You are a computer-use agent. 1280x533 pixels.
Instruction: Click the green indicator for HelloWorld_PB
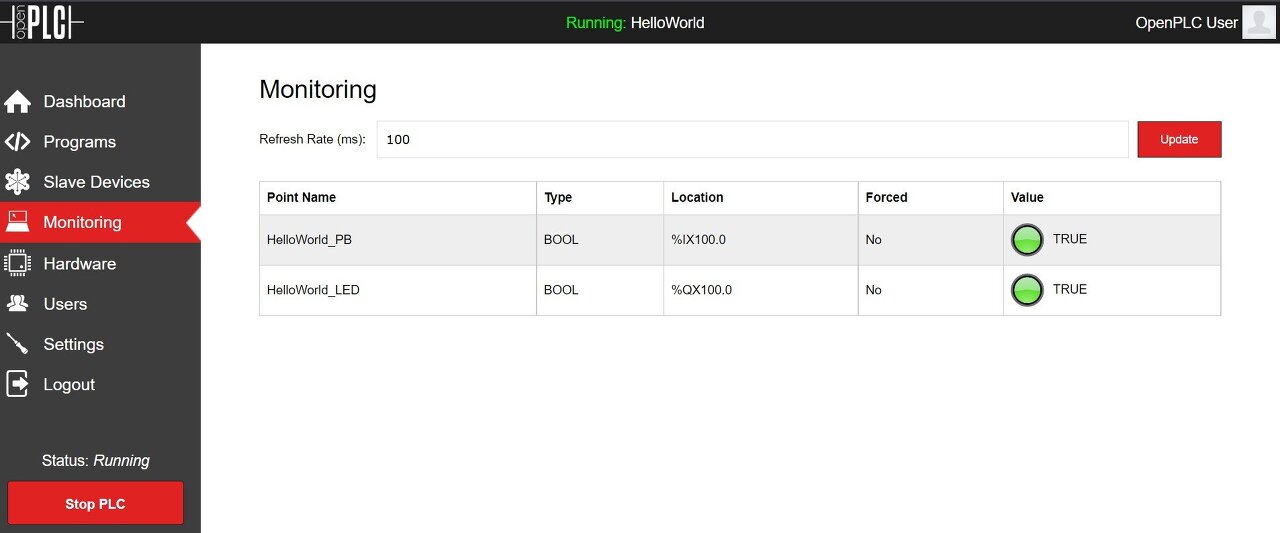(x=1027, y=240)
